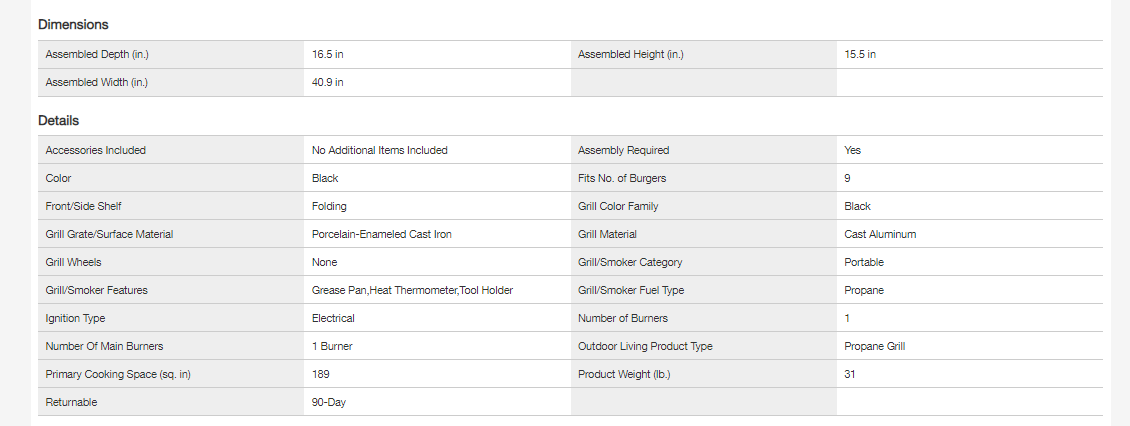This screenshot has height=426, width=1130.
Task: Click the Propane Grill product type value
Action: point(875,346)
